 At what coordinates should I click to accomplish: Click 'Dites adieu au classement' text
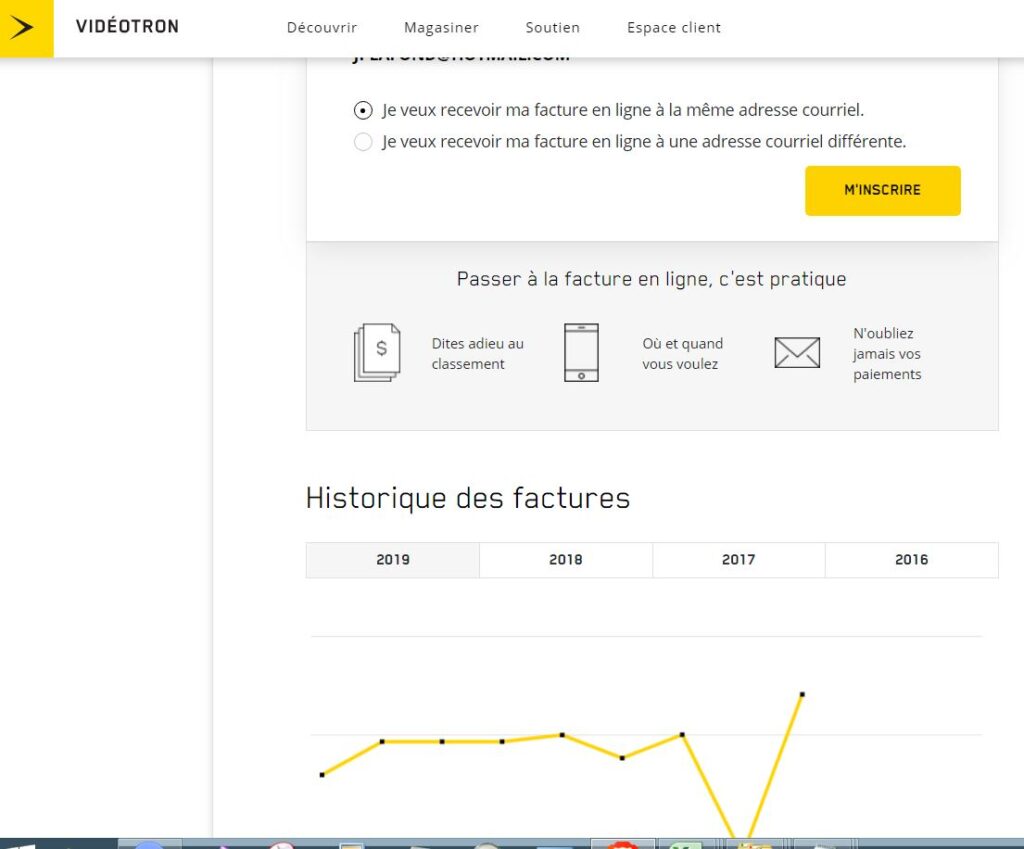477,353
